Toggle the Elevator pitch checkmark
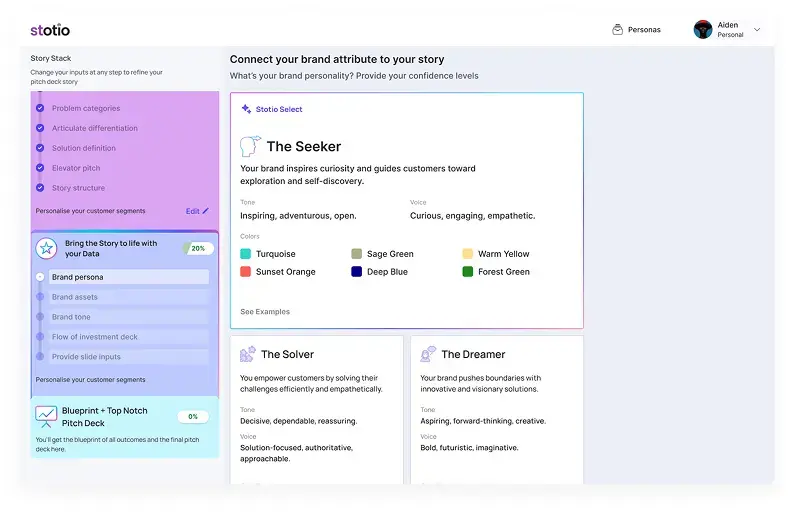The width and height of the screenshot is (796, 512). pyautogui.click(x=40, y=167)
